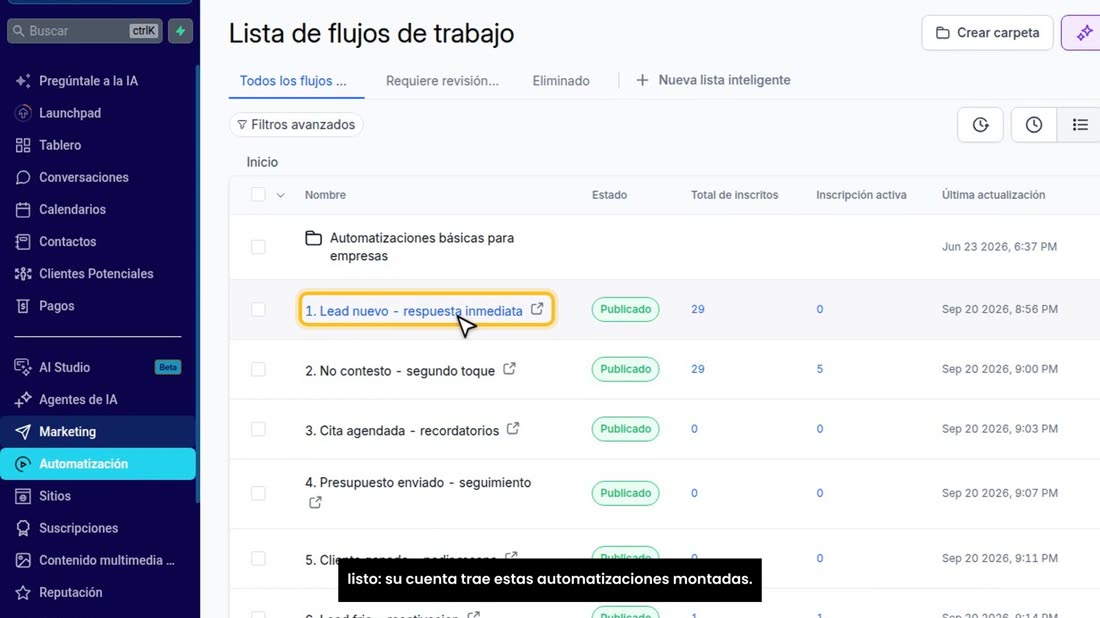Check the Lead nuevo row checkbox

tap(258, 309)
